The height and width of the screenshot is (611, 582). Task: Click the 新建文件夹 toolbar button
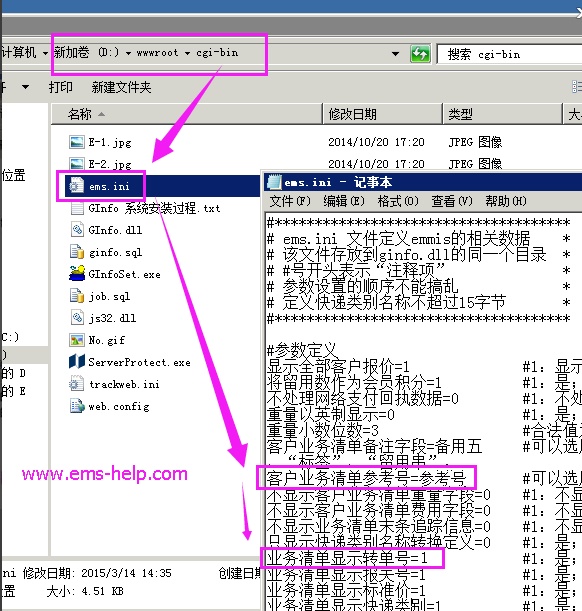pyautogui.click(x=121, y=87)
